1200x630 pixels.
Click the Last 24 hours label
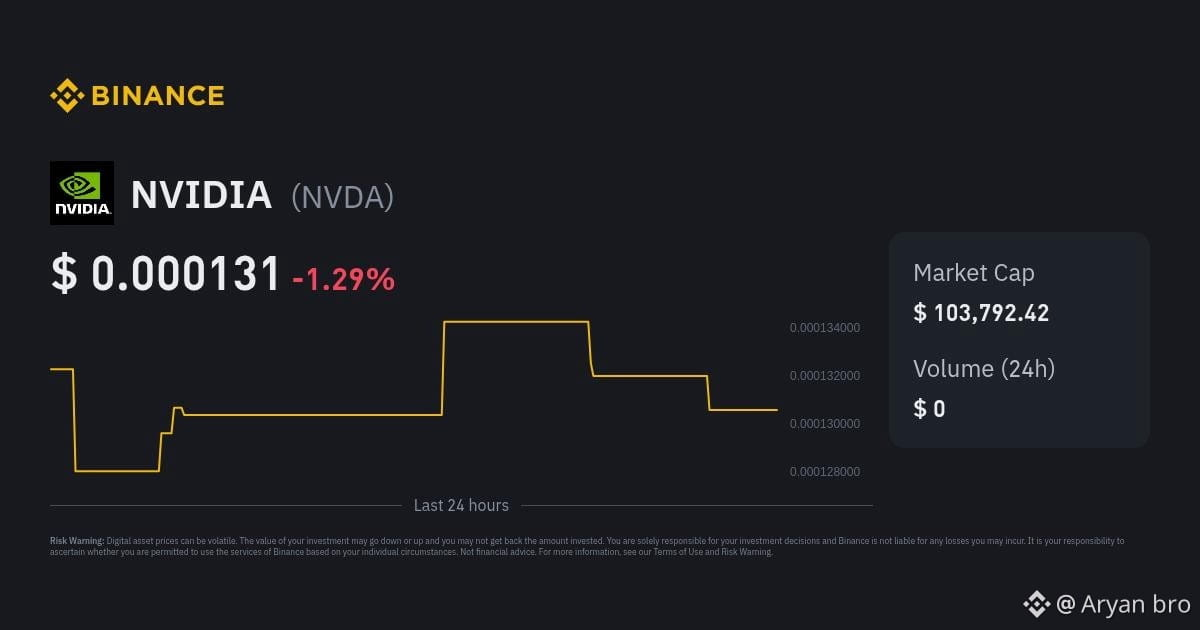461,506
